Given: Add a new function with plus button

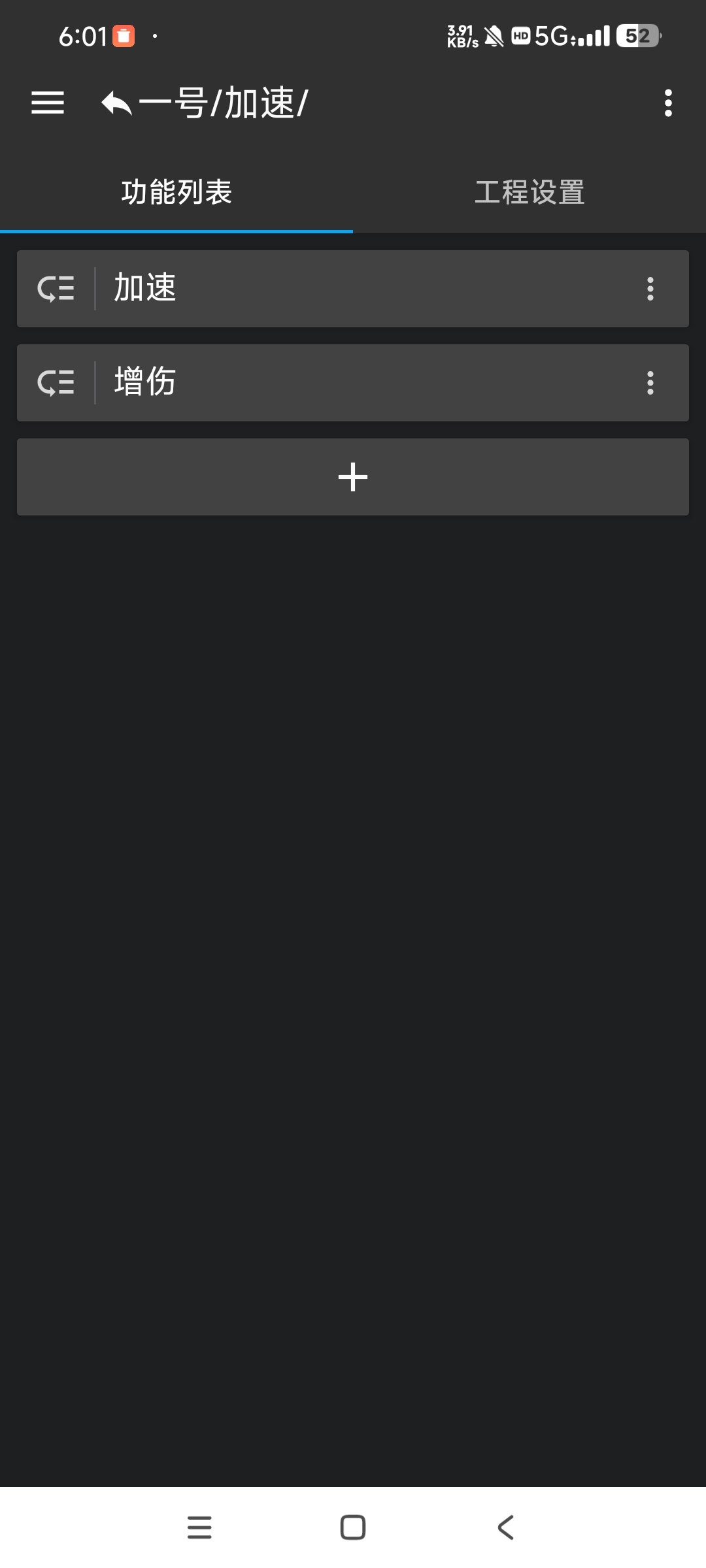Looking at the screenshot, I should [353, 477].
